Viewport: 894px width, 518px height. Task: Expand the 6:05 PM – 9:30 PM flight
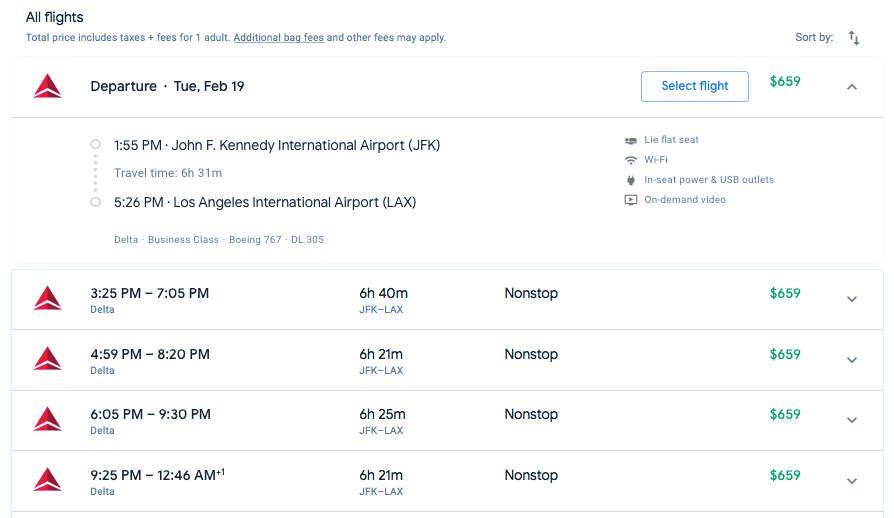click(x=852, y=420)
